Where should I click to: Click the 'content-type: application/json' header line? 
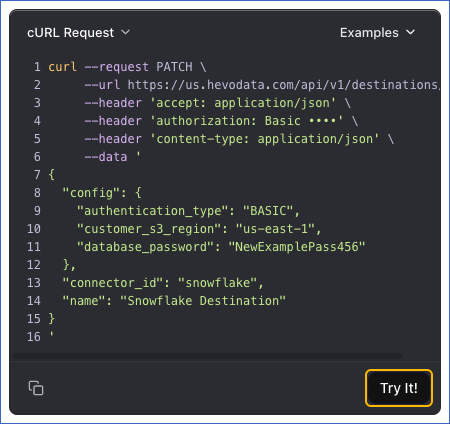[x=239, y=139]
